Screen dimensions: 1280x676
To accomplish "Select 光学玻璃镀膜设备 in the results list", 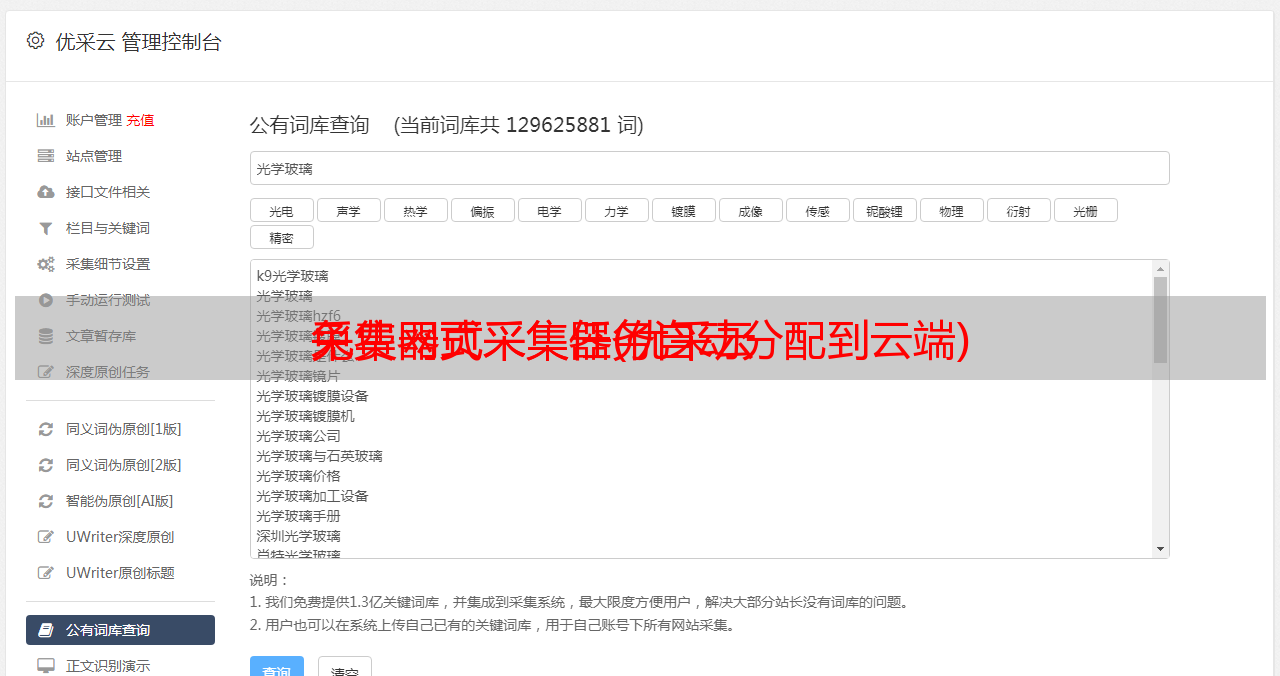I will pos(312,396).
